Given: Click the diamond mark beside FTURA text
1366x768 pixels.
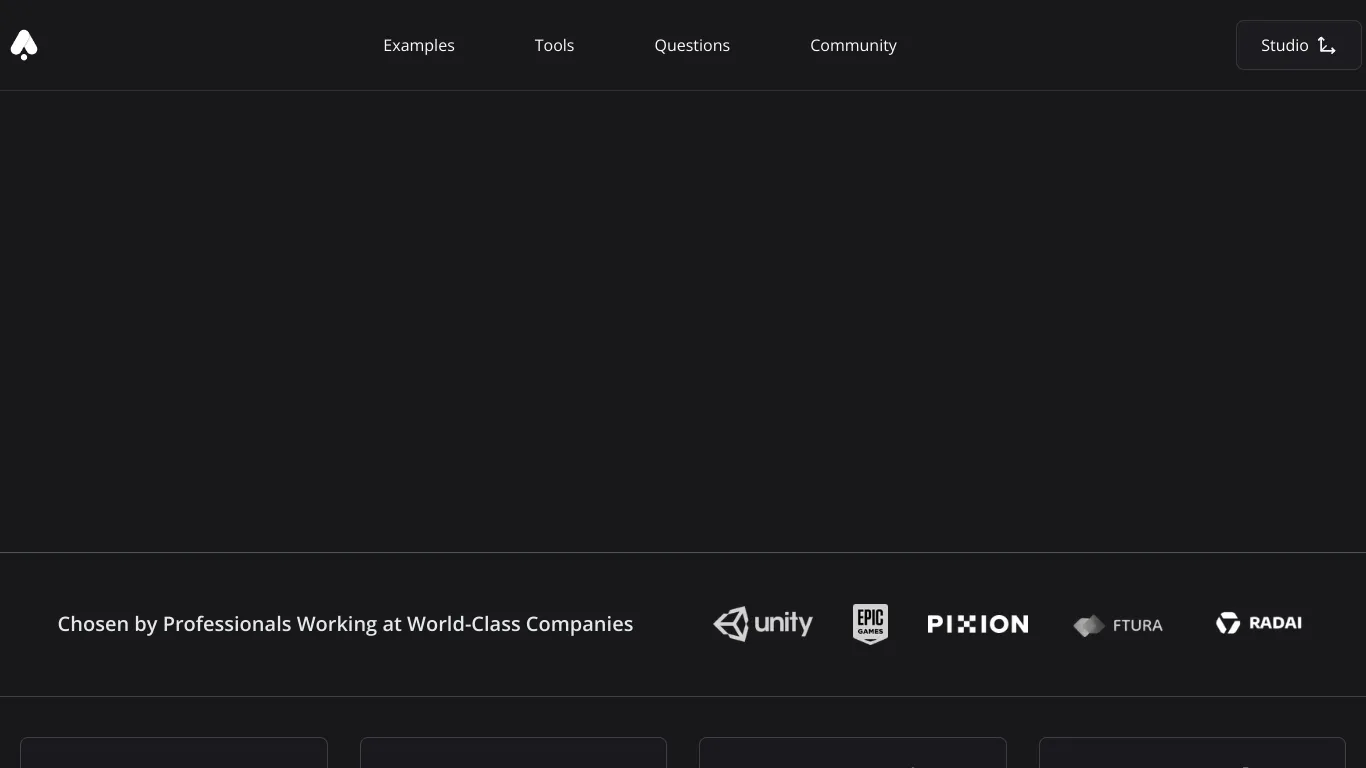Looking at the screenshot, I should (x=1090, y=624).
